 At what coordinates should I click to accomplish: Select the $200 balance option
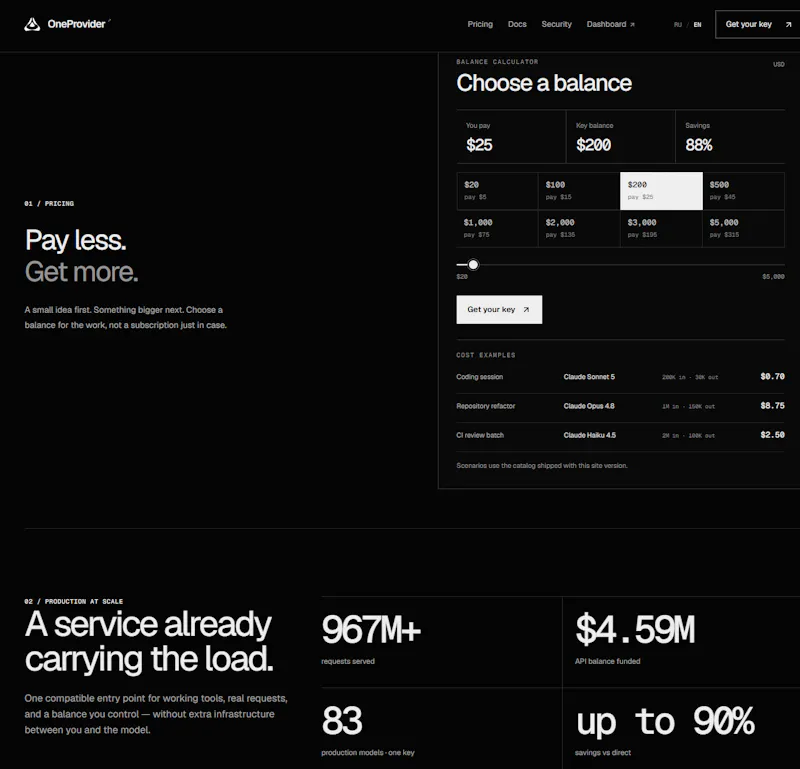661,191
